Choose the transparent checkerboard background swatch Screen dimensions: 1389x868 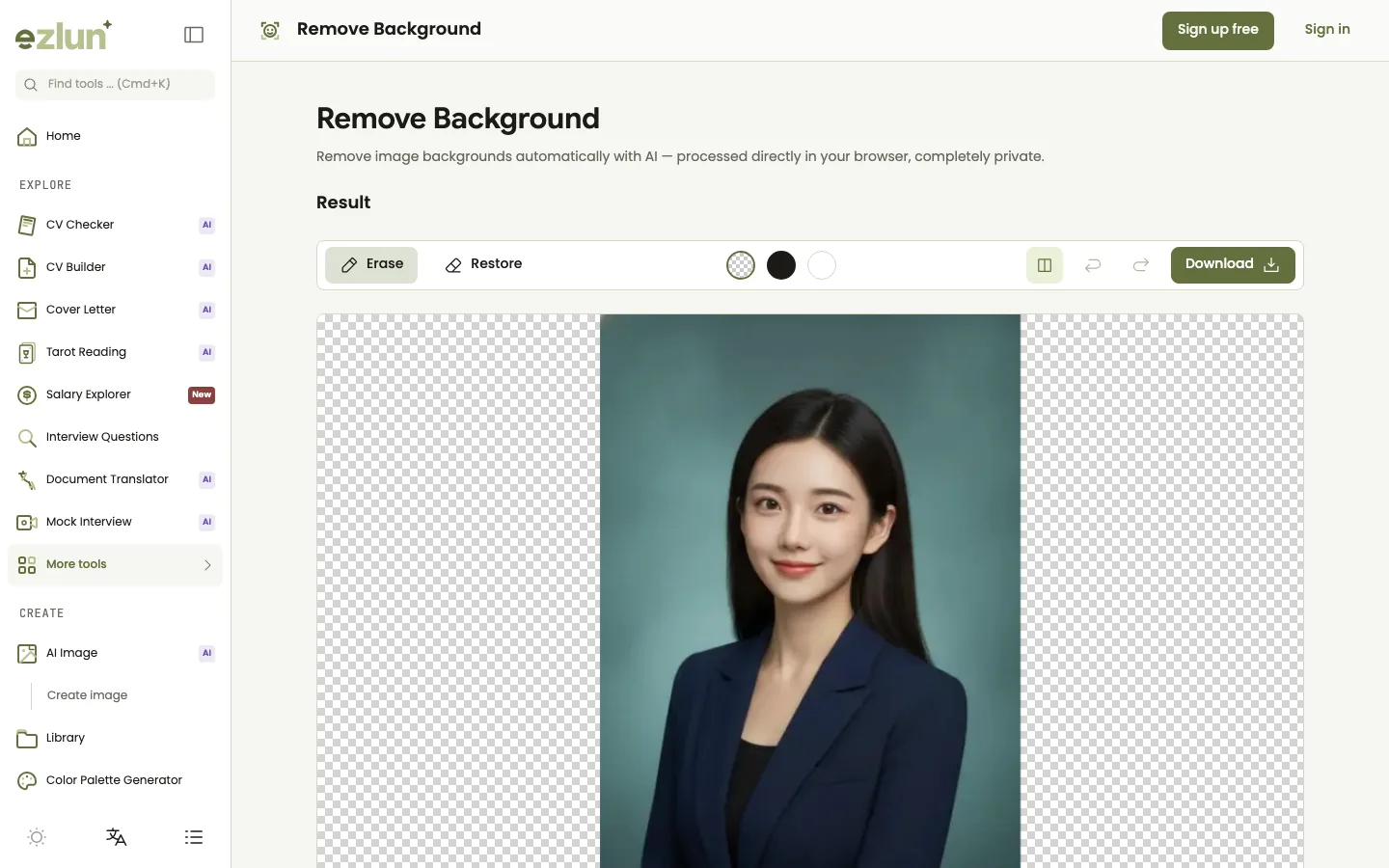click(x=741, y=265)
